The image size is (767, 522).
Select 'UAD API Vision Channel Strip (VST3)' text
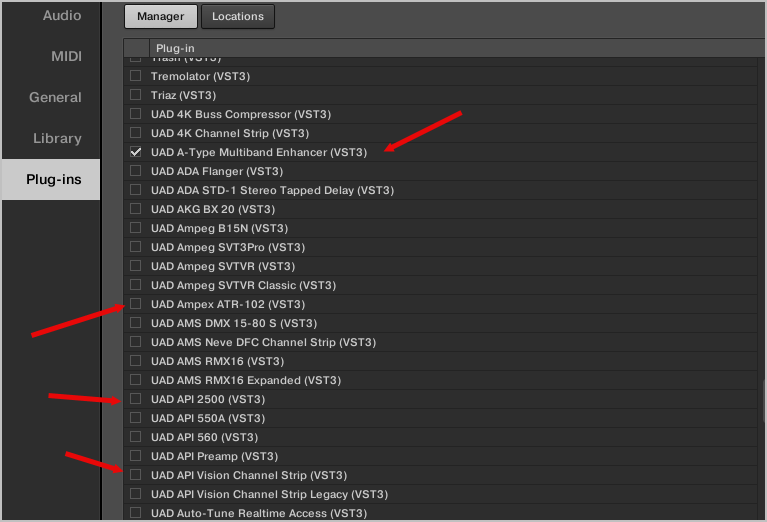coord(249,476)
